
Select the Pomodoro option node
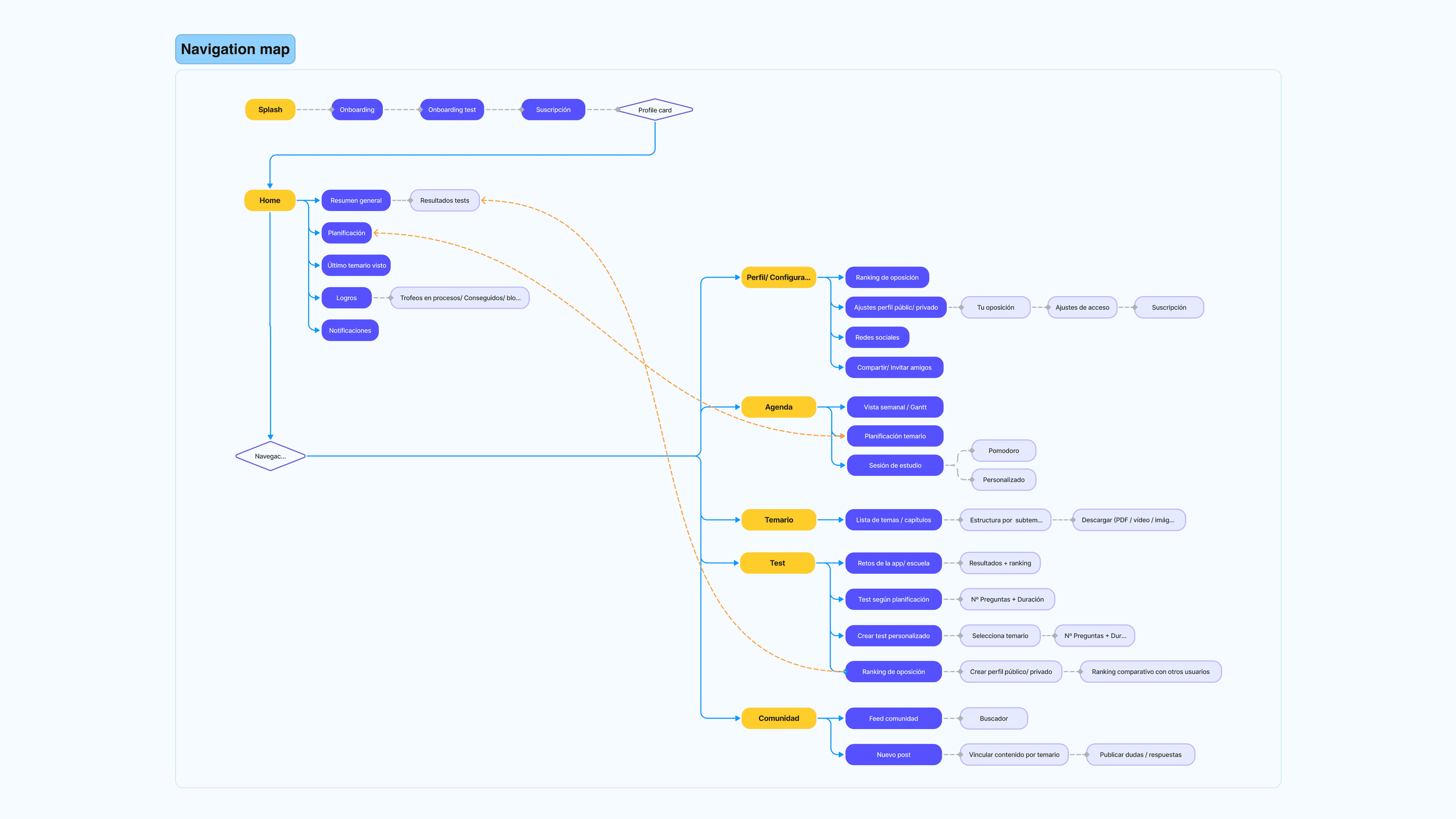[x=1003, y=451]
